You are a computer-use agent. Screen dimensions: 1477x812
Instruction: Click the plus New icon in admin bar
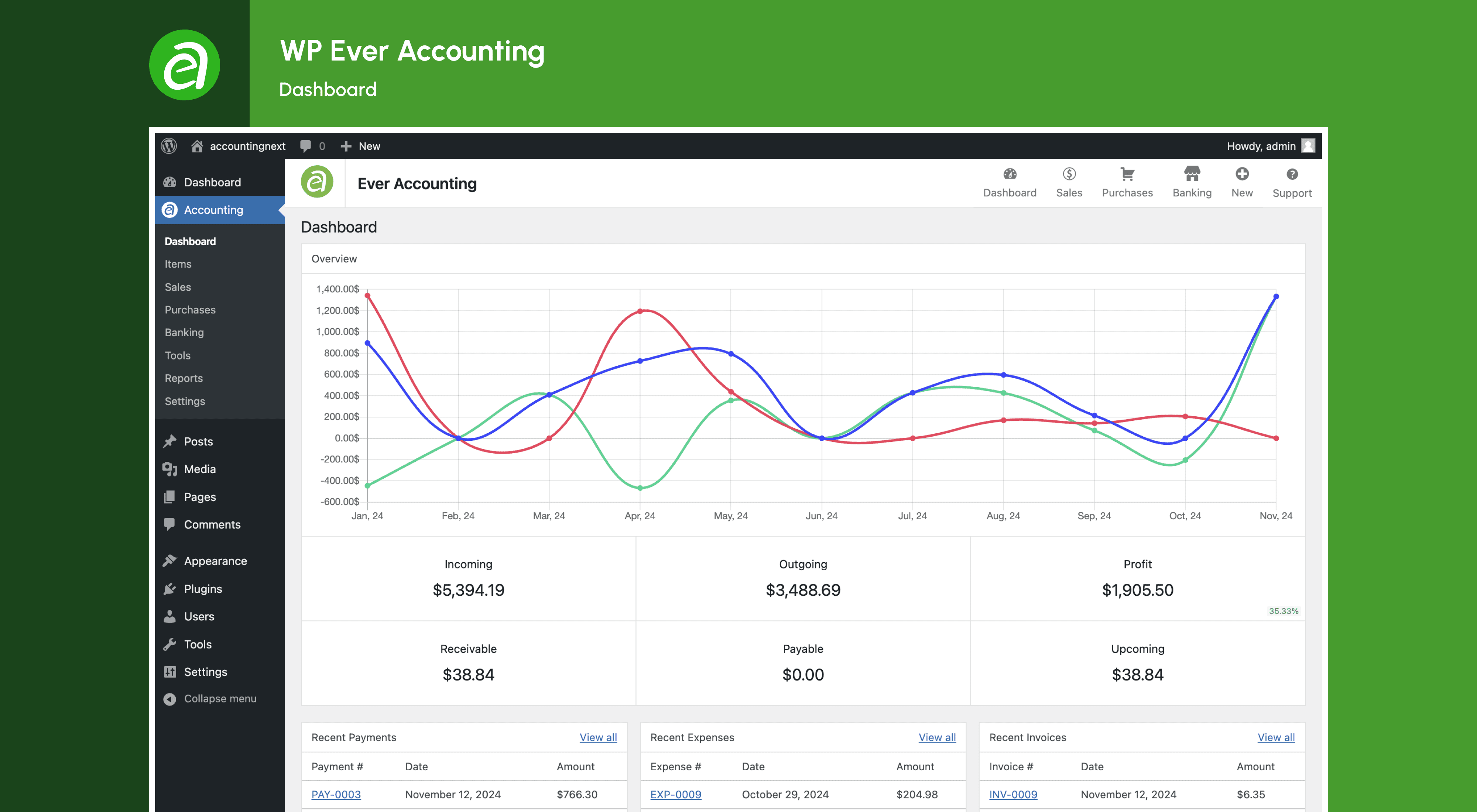click(x=346, y=146)
